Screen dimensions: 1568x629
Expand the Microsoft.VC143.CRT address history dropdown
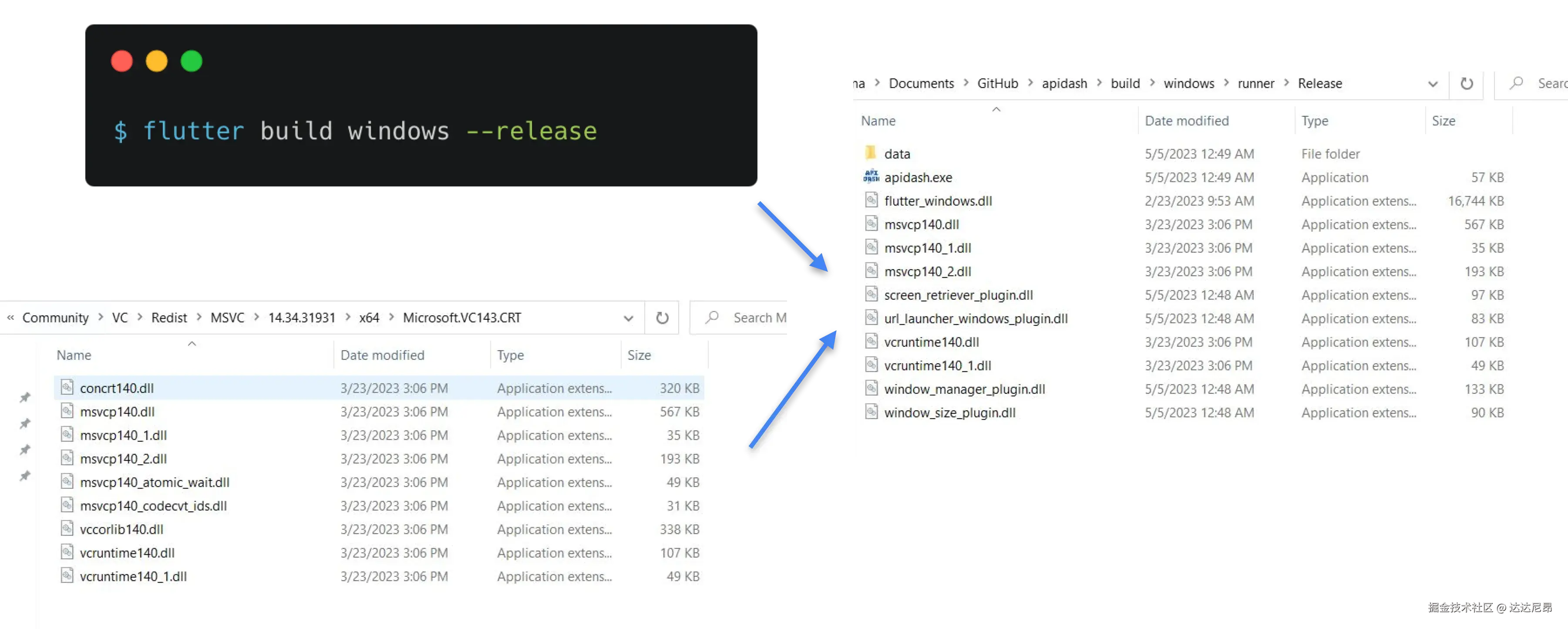[628, 318]
